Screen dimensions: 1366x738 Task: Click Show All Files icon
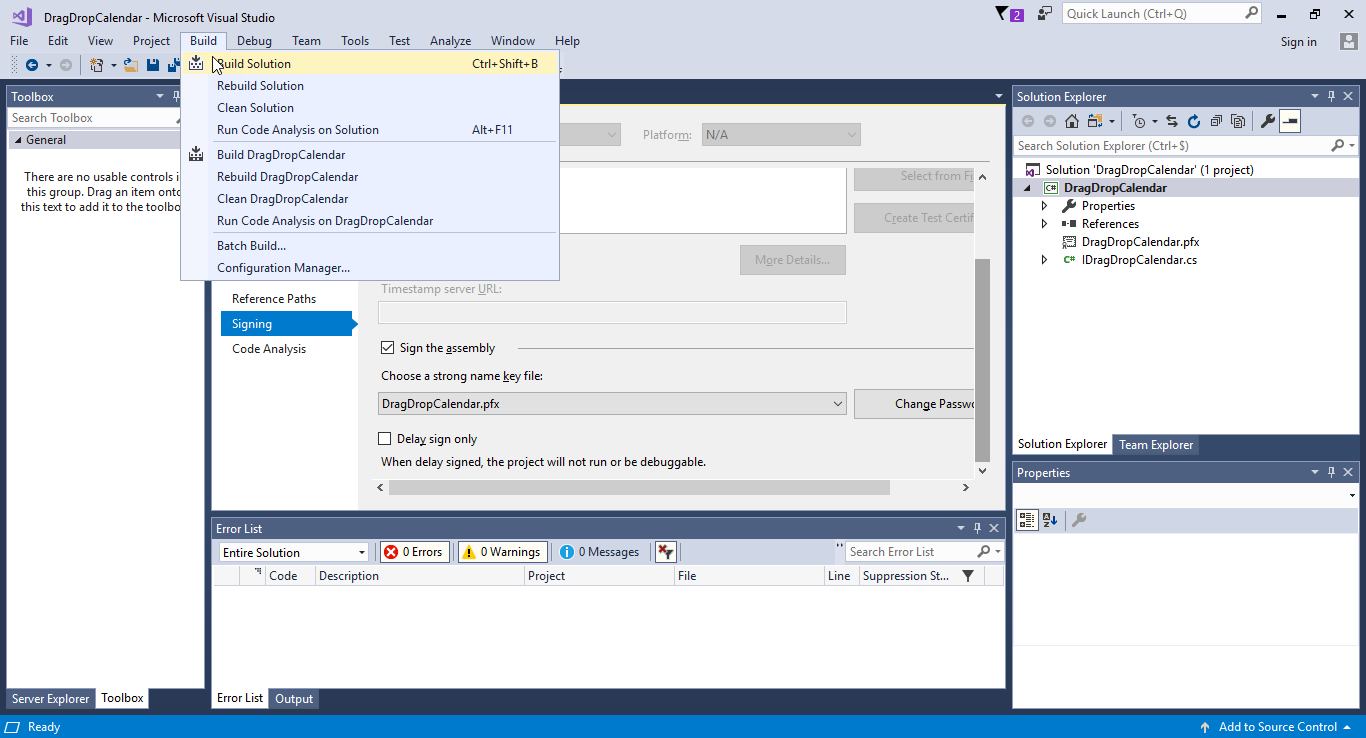(x=1238, y=121)
